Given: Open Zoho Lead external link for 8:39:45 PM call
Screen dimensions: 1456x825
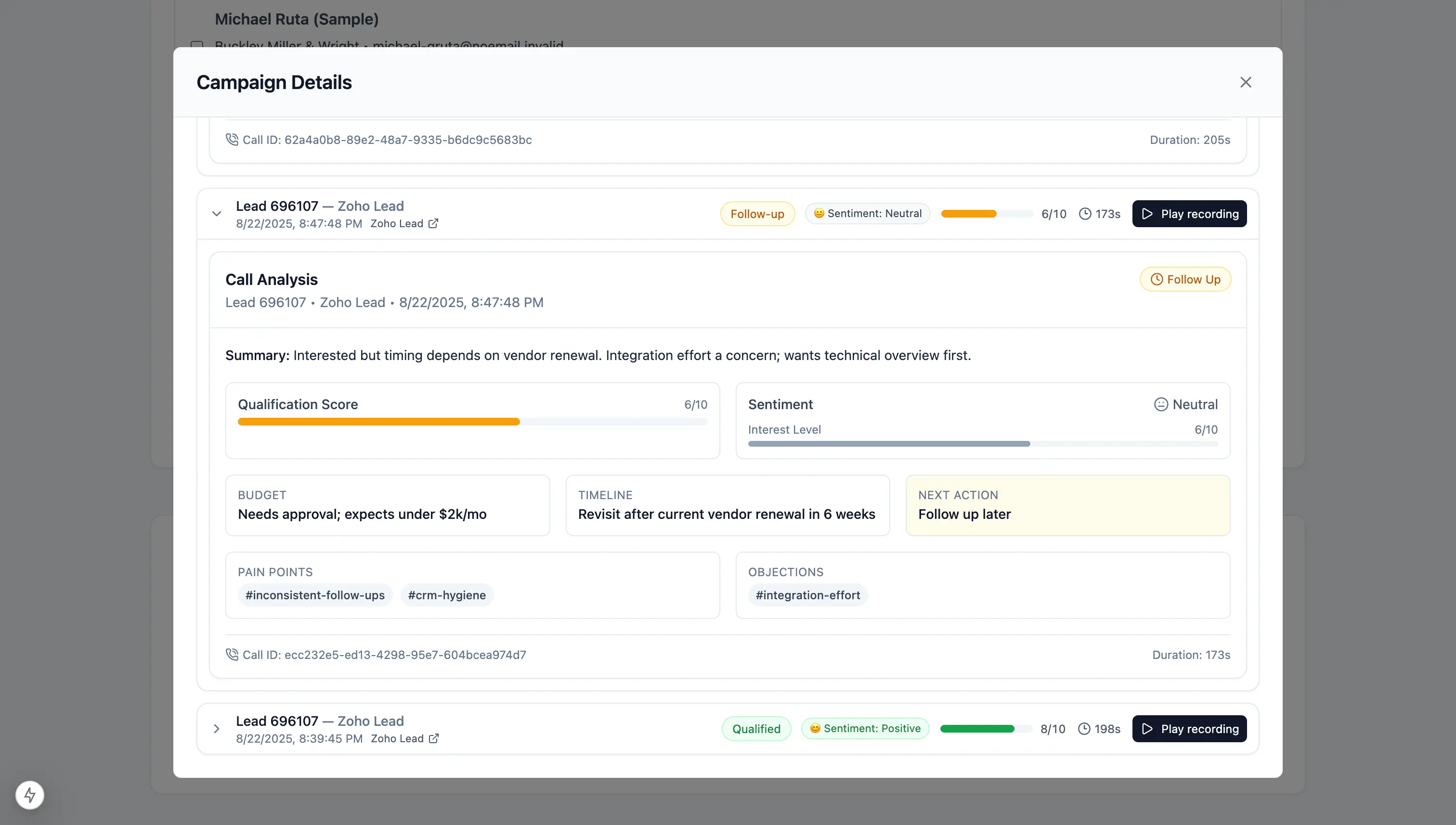Looking at the screenshot, I should [x=433, y=738].
